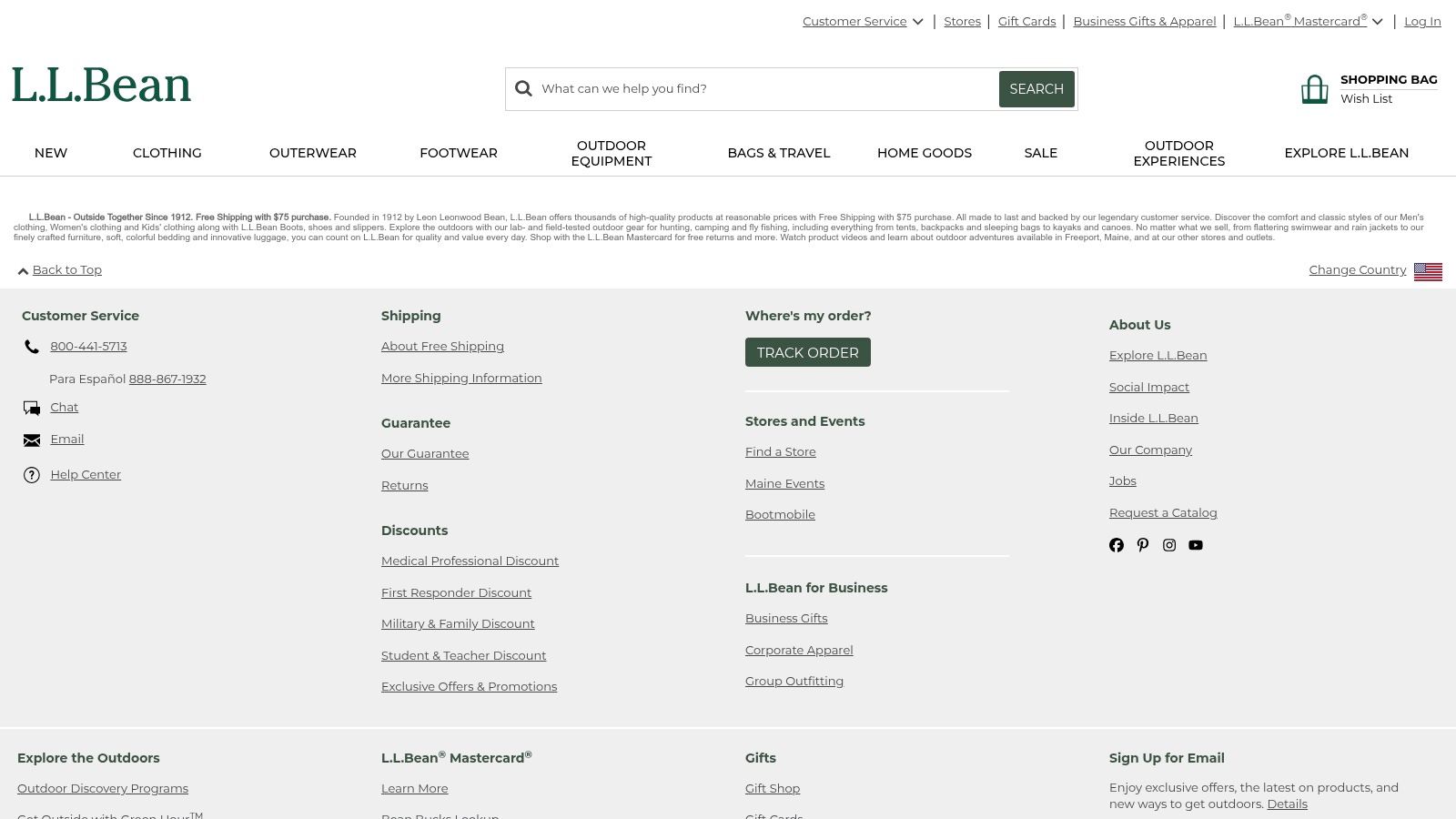Open Military & Family Discount link
The width and height of the screenshot is (1456, 819).
[458, 624]
